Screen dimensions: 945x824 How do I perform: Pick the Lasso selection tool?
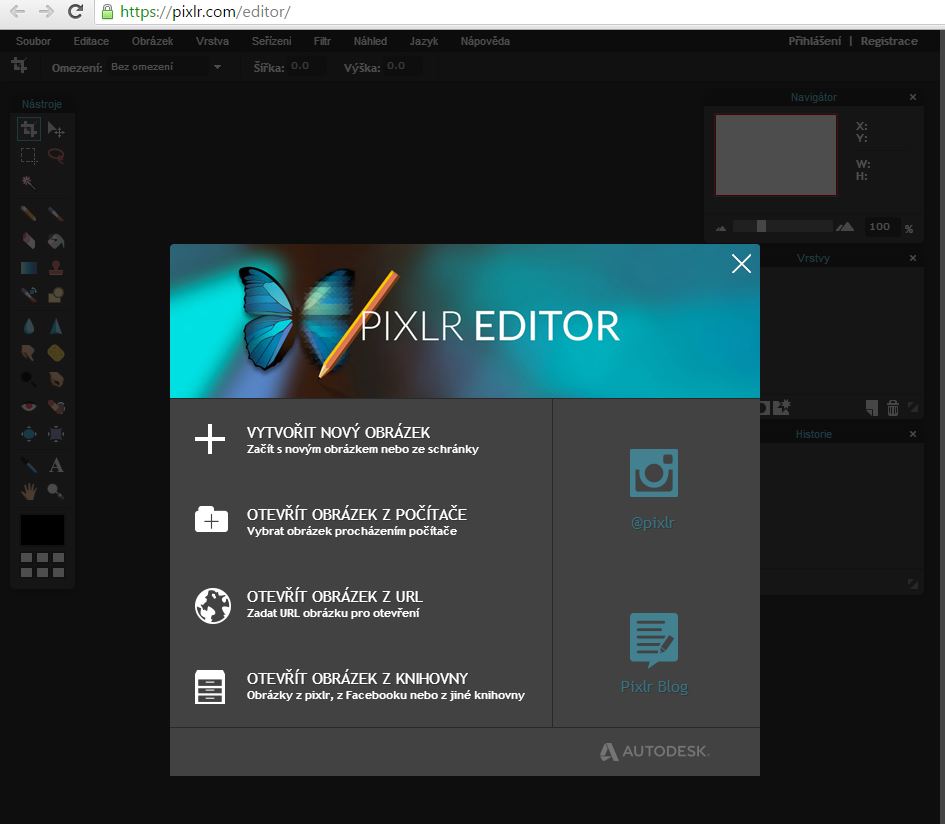56,156
